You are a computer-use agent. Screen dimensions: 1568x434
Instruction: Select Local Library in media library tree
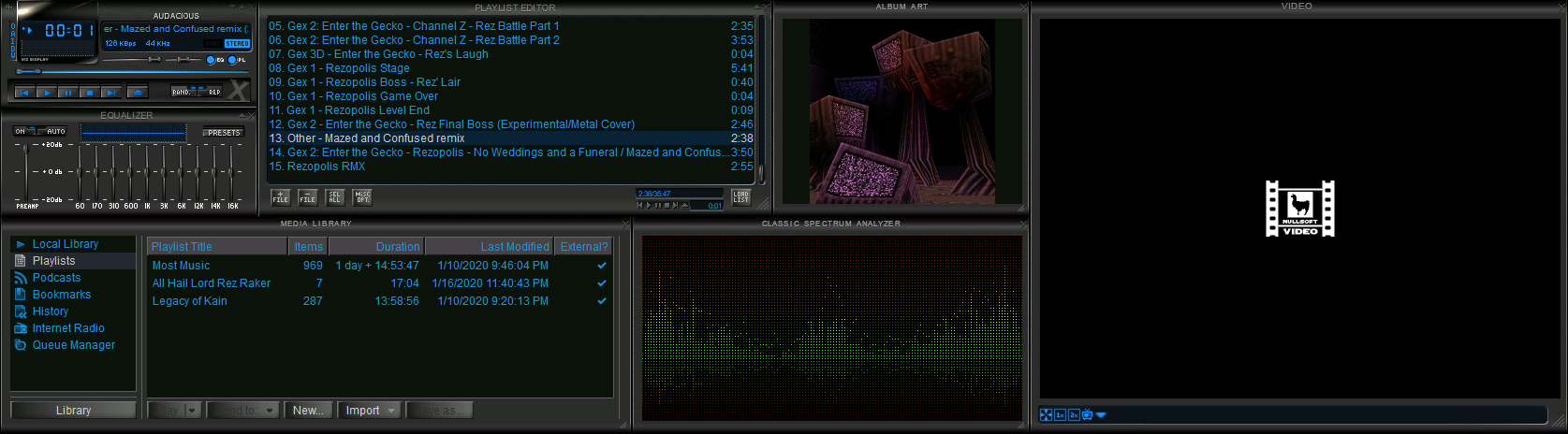(x=65, y=244)
